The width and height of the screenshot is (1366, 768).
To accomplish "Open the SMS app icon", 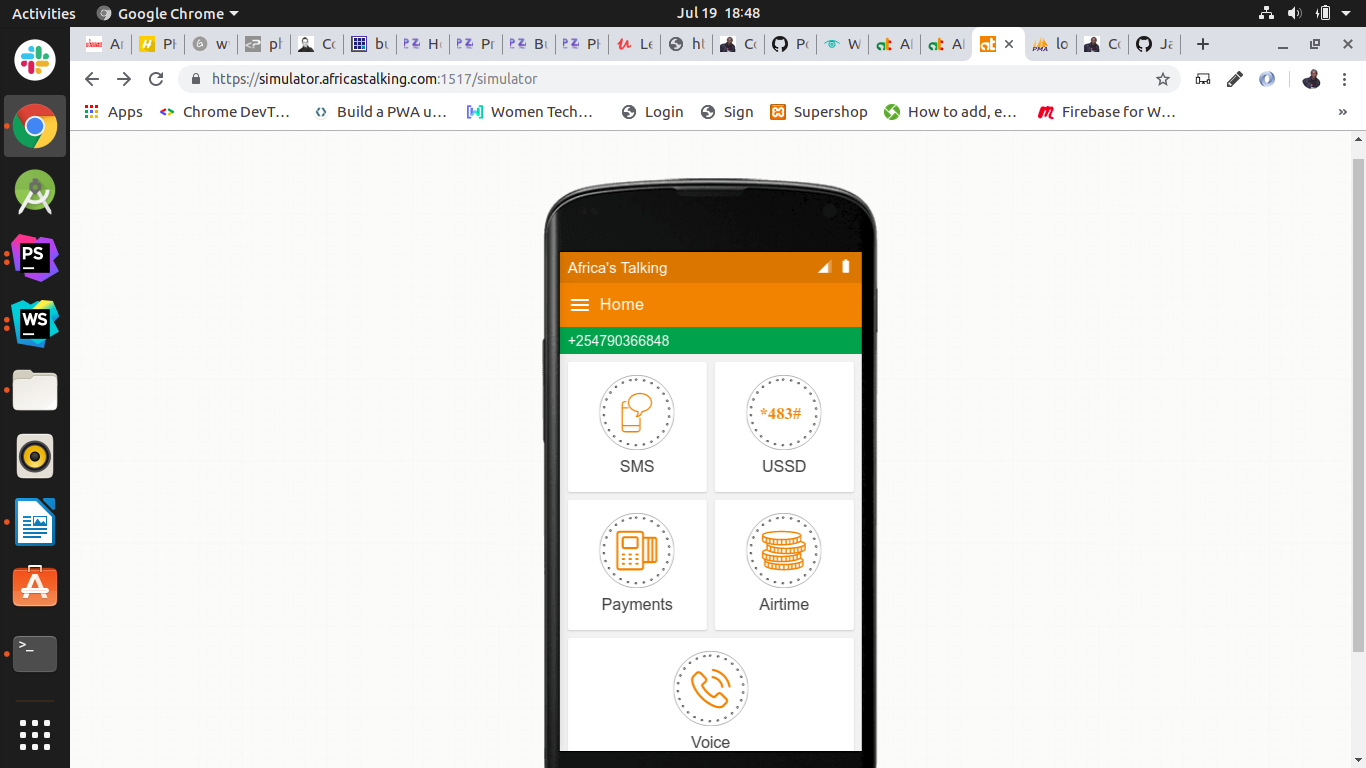I will (636, 413).
